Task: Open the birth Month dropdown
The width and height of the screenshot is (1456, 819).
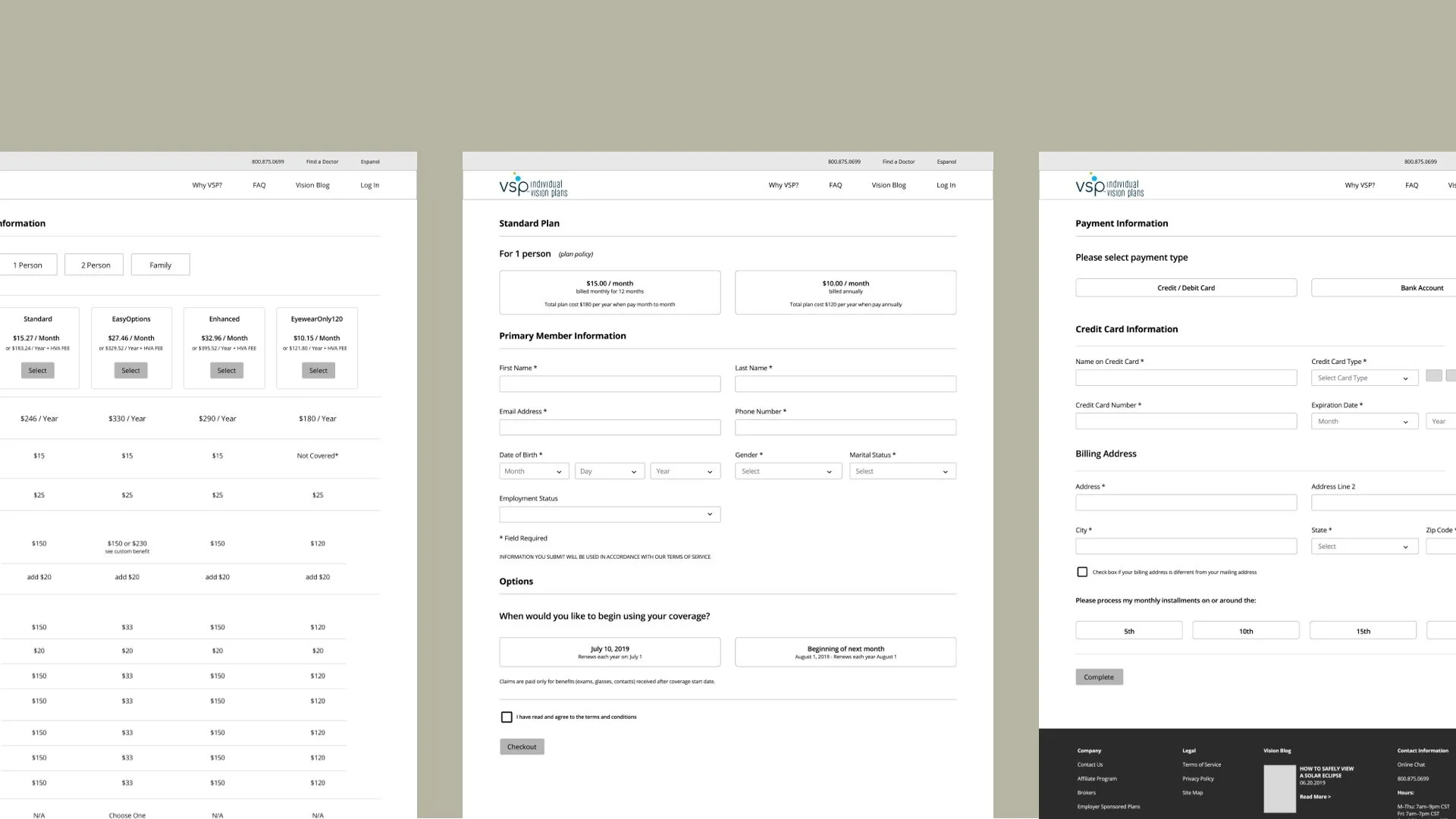Action: [x=534, y=472]
